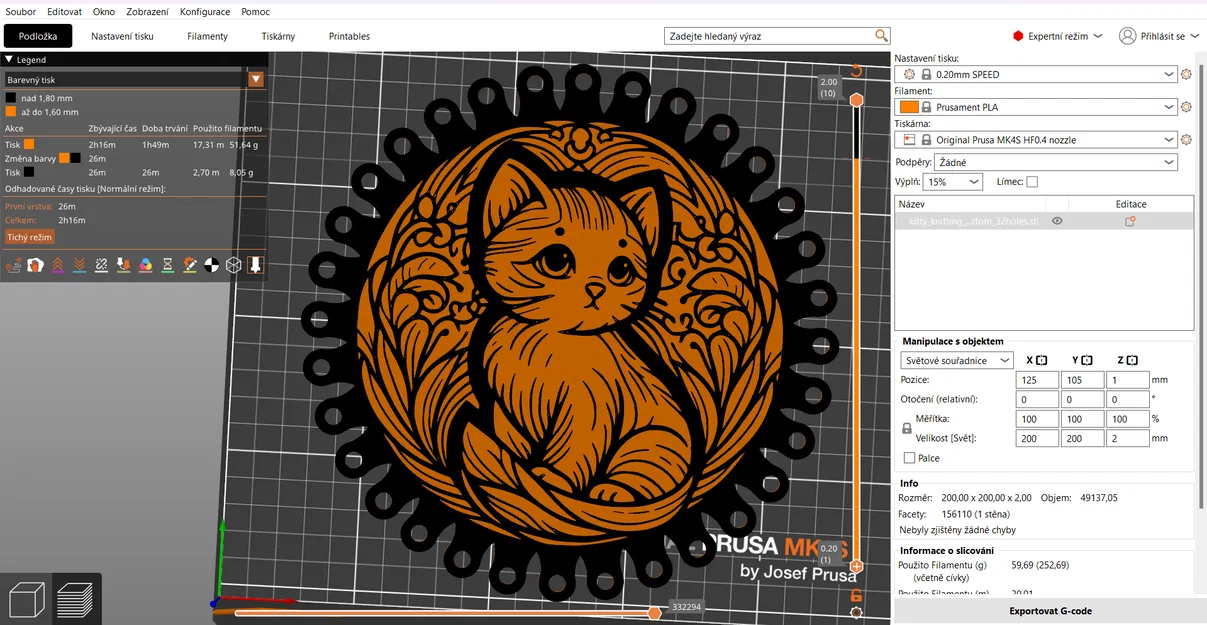The image size is (1207, 625).
Task: Open the Editovat menu
Action: [x=64, y=11]
